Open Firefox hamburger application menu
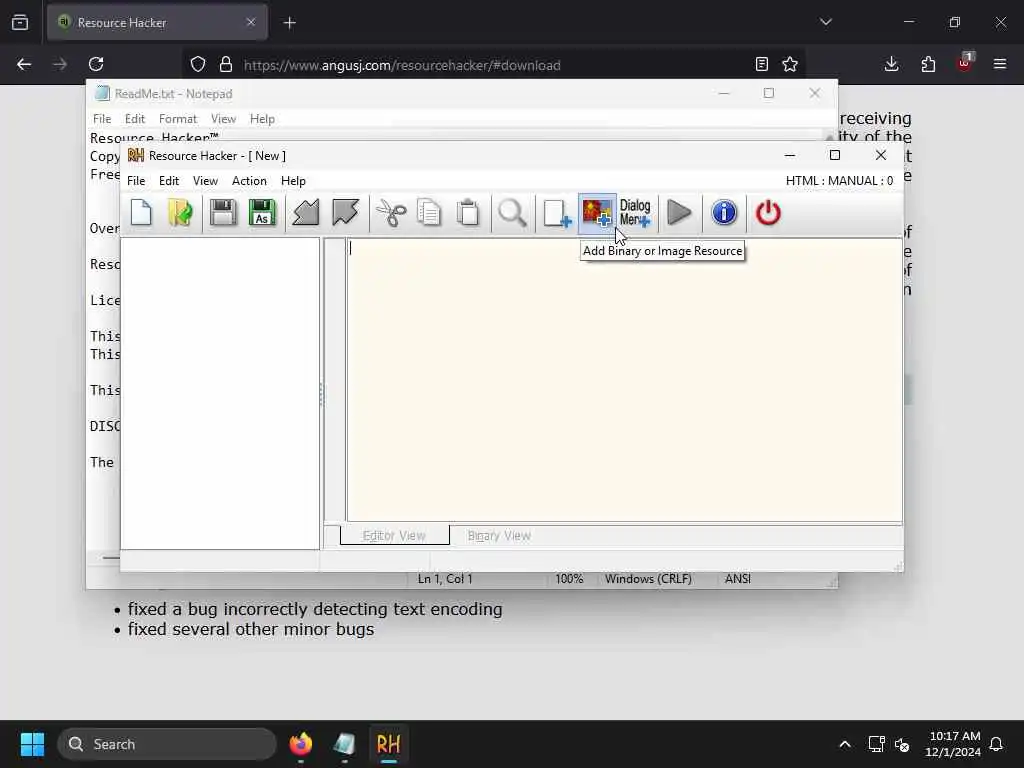The width and height of the screenshot is (1024, 768). click(1000, 64)
